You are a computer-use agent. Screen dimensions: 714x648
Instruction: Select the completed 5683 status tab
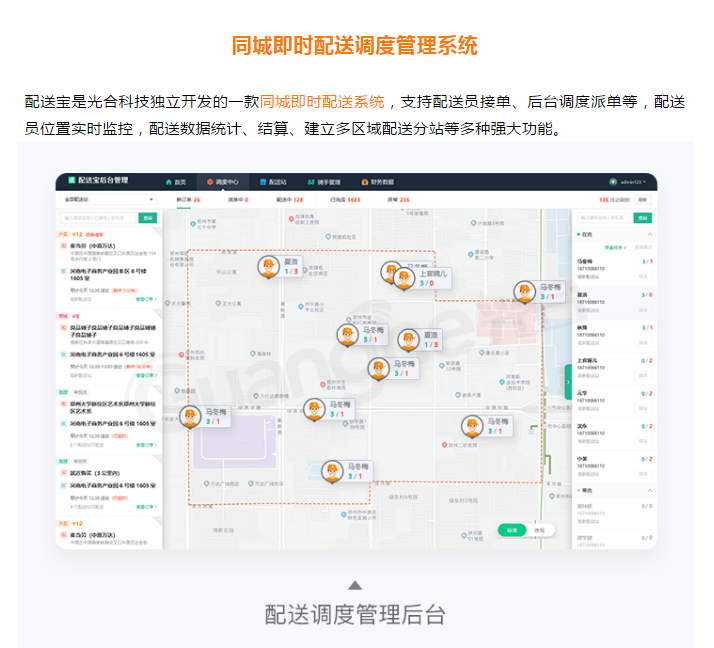[345, 199]
